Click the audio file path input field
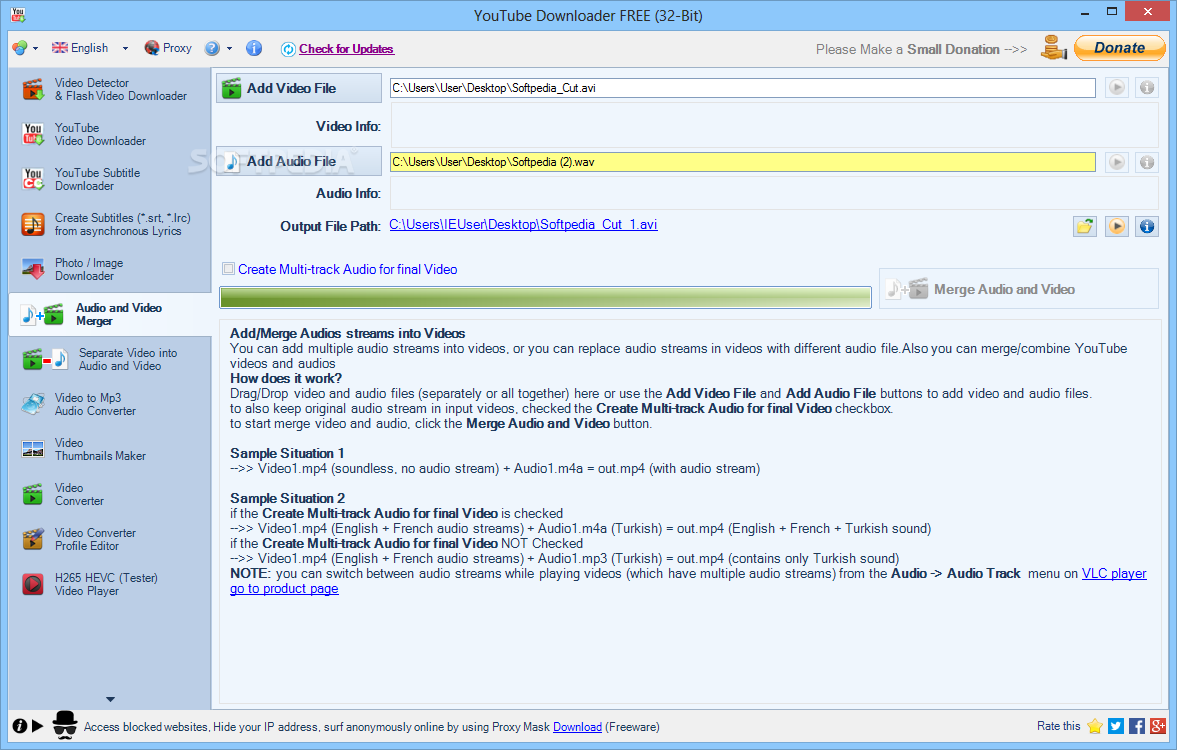1177x750 pixels. point(742,162)
